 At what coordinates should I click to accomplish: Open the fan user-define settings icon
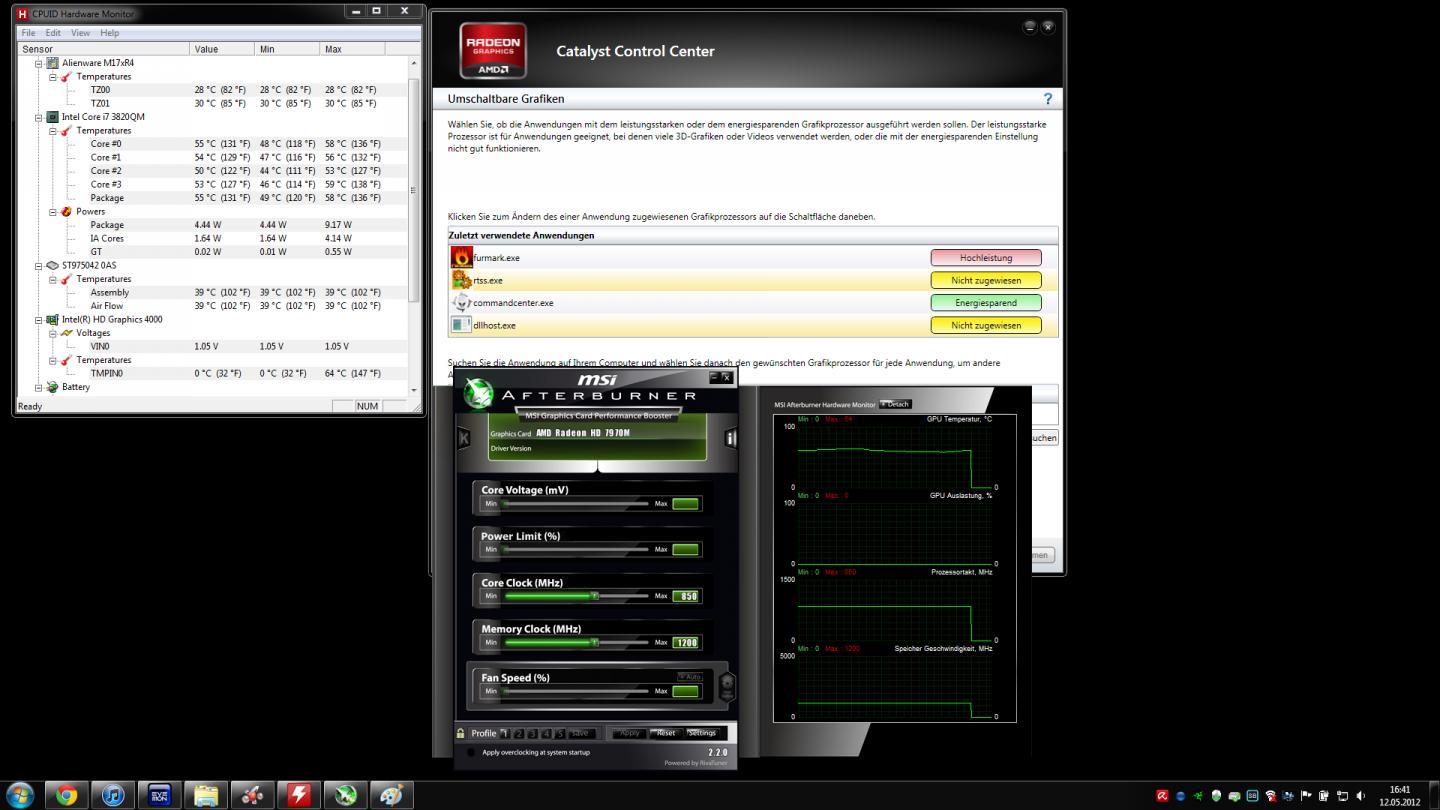click(727, 685)
